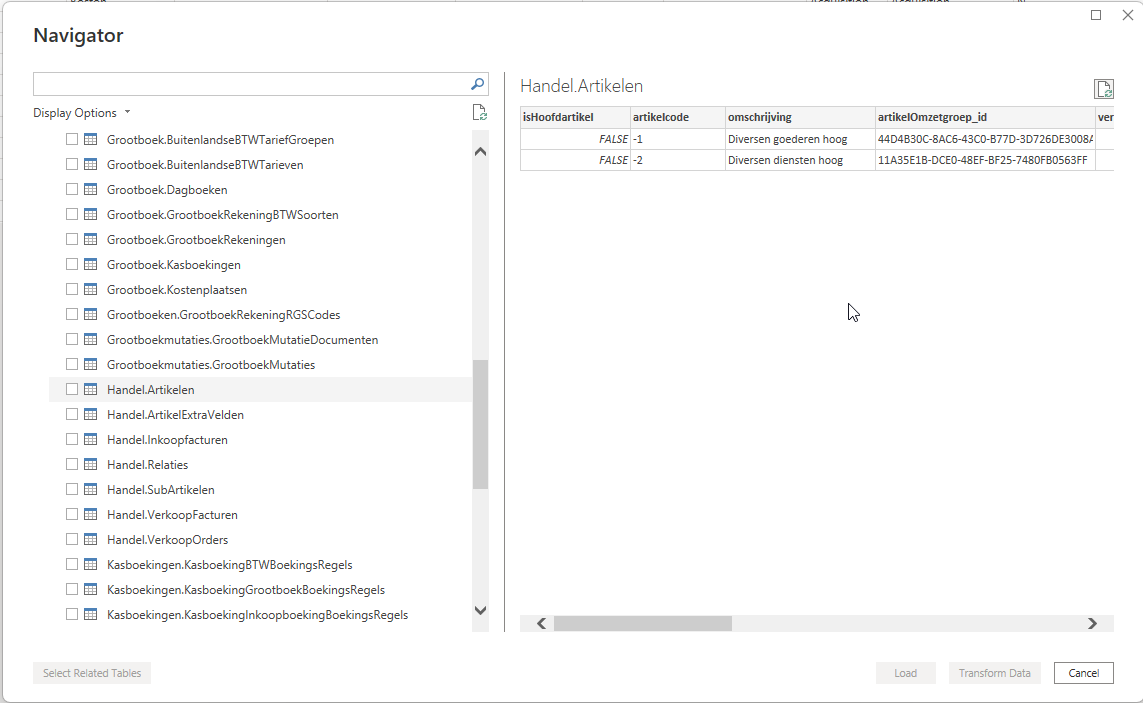The width and height of the screenshot is (1143, 703).
Task: Select Grootboekmutaties.GrootboekMutaties table entry
Action: 210,365
